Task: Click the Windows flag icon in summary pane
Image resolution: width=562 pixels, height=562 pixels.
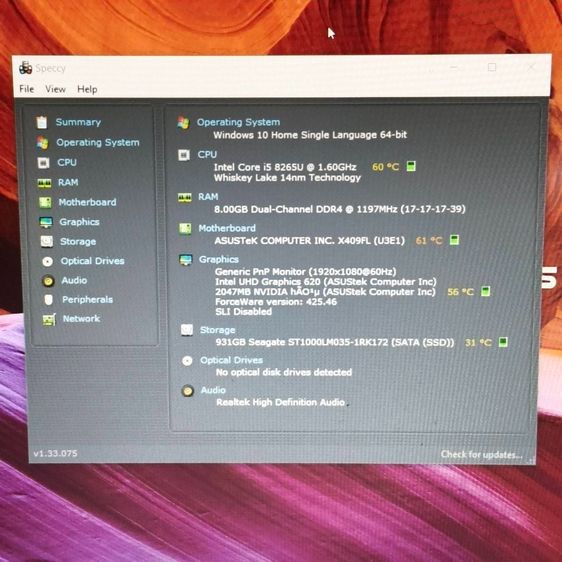Action: pos(183,123)
